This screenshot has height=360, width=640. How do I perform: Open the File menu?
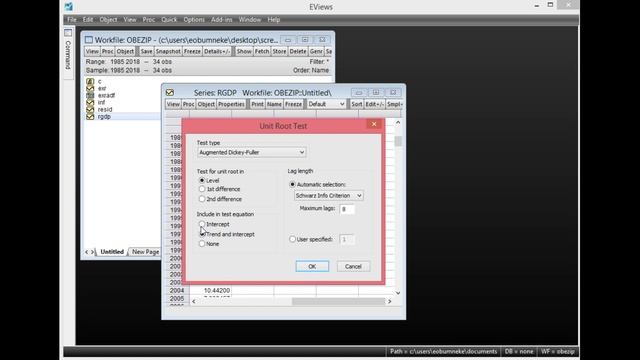(x=72, y=20)
